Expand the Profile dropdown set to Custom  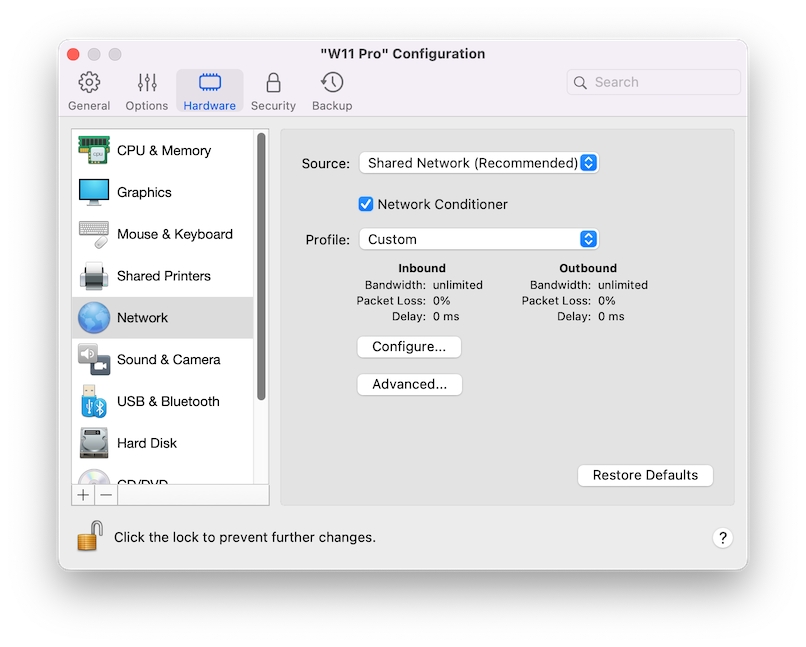(477, 239)
